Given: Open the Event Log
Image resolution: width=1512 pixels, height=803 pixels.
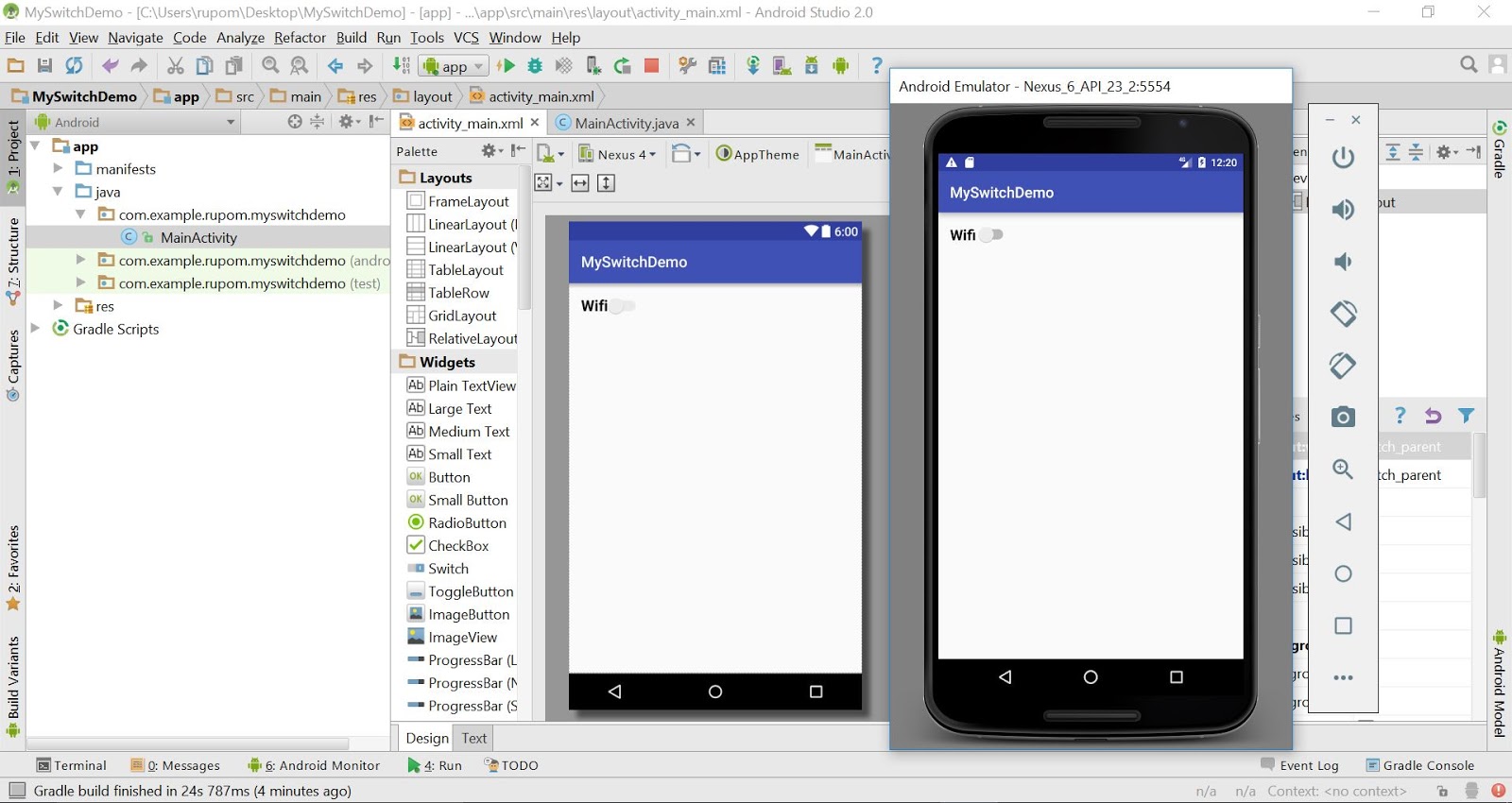Looking at the screenshot, I should 1300,765.
